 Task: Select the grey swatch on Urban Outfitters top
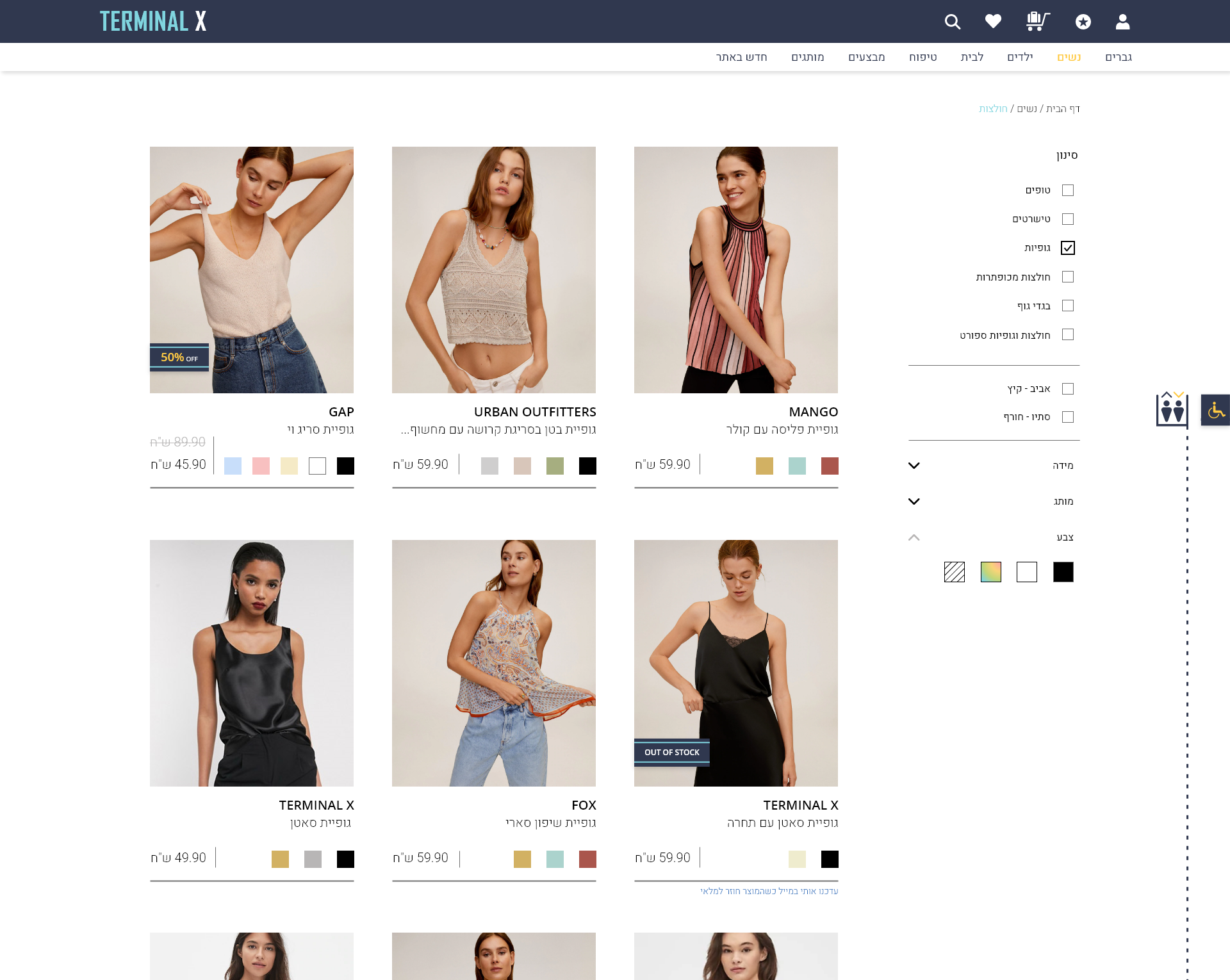click(x=489, y=466)
